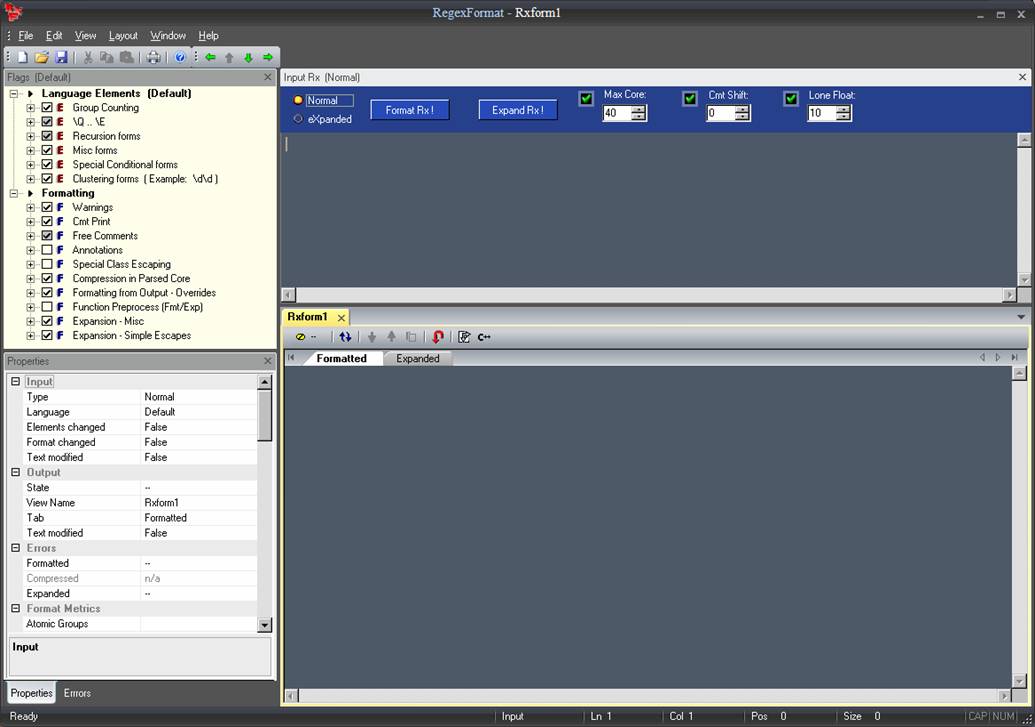Click the yellow state icon in Rxform1 toolbar
The width and height of the screenshot is (1035, 727).
click(300, 337)
